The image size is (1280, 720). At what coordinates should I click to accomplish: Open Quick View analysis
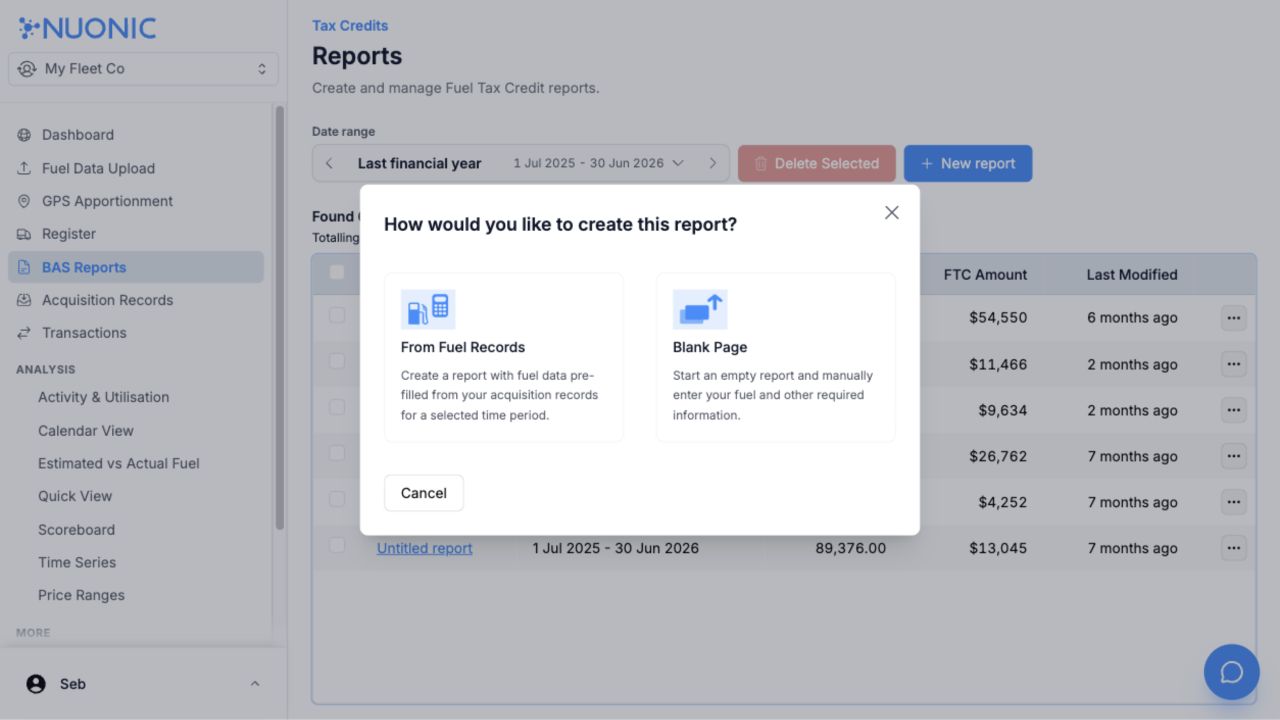[x=75, y=496]
